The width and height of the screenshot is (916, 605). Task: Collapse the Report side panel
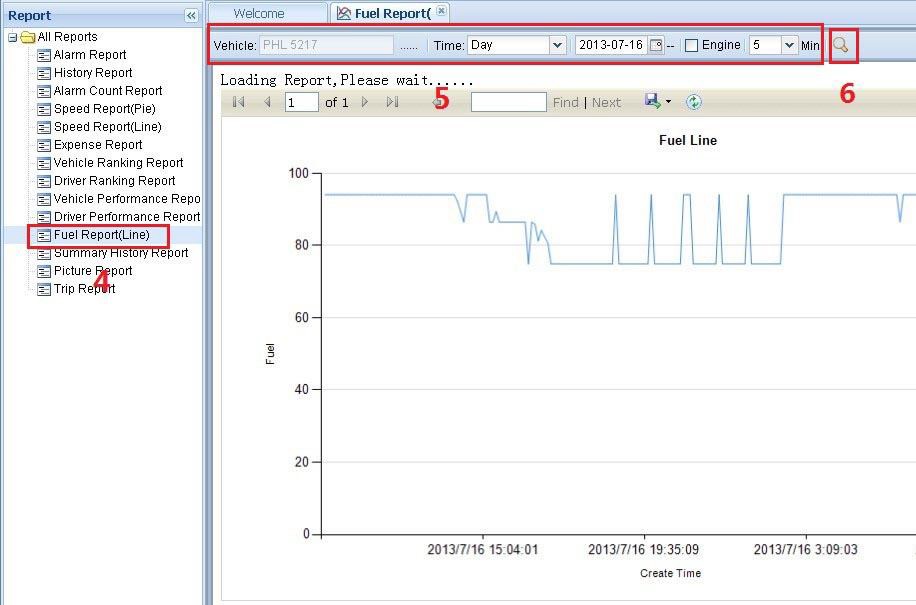[x=191, y=15]
